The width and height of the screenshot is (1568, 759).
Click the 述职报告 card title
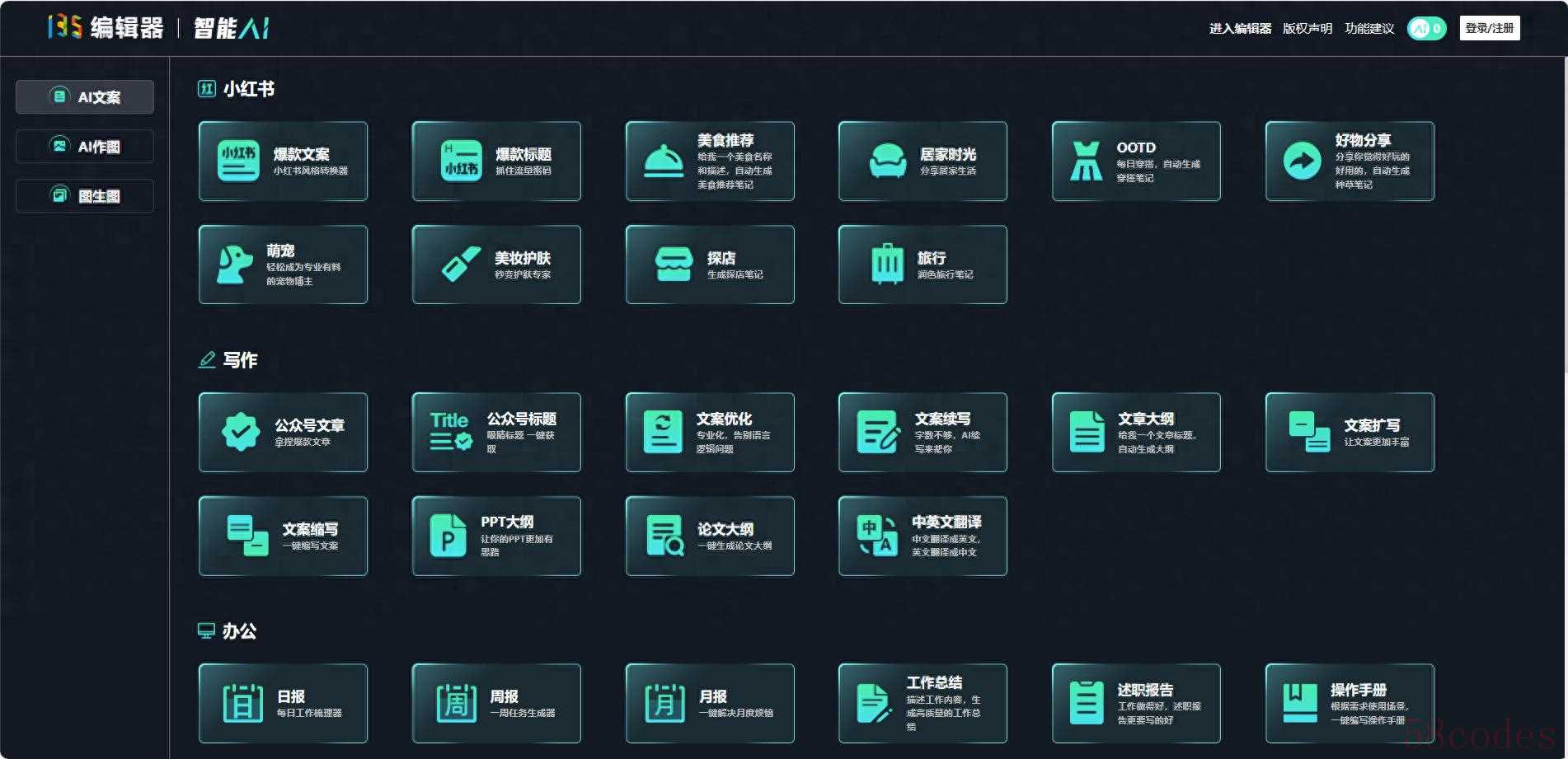click(1145, 690)
